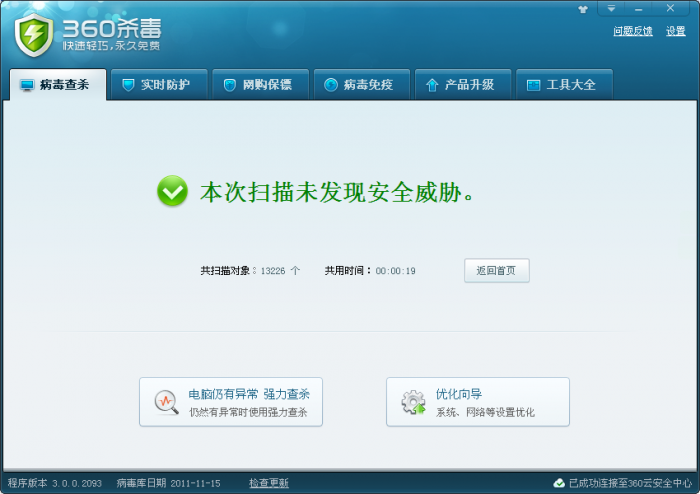Click the green checkmark status icon
Screen dimensions: 700x494
172,191
